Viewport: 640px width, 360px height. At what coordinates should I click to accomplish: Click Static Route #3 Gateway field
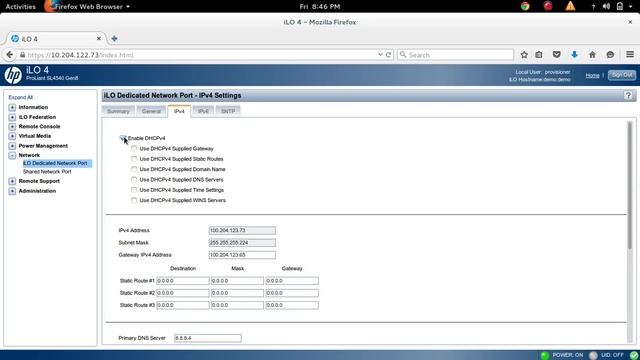point(292,305)
